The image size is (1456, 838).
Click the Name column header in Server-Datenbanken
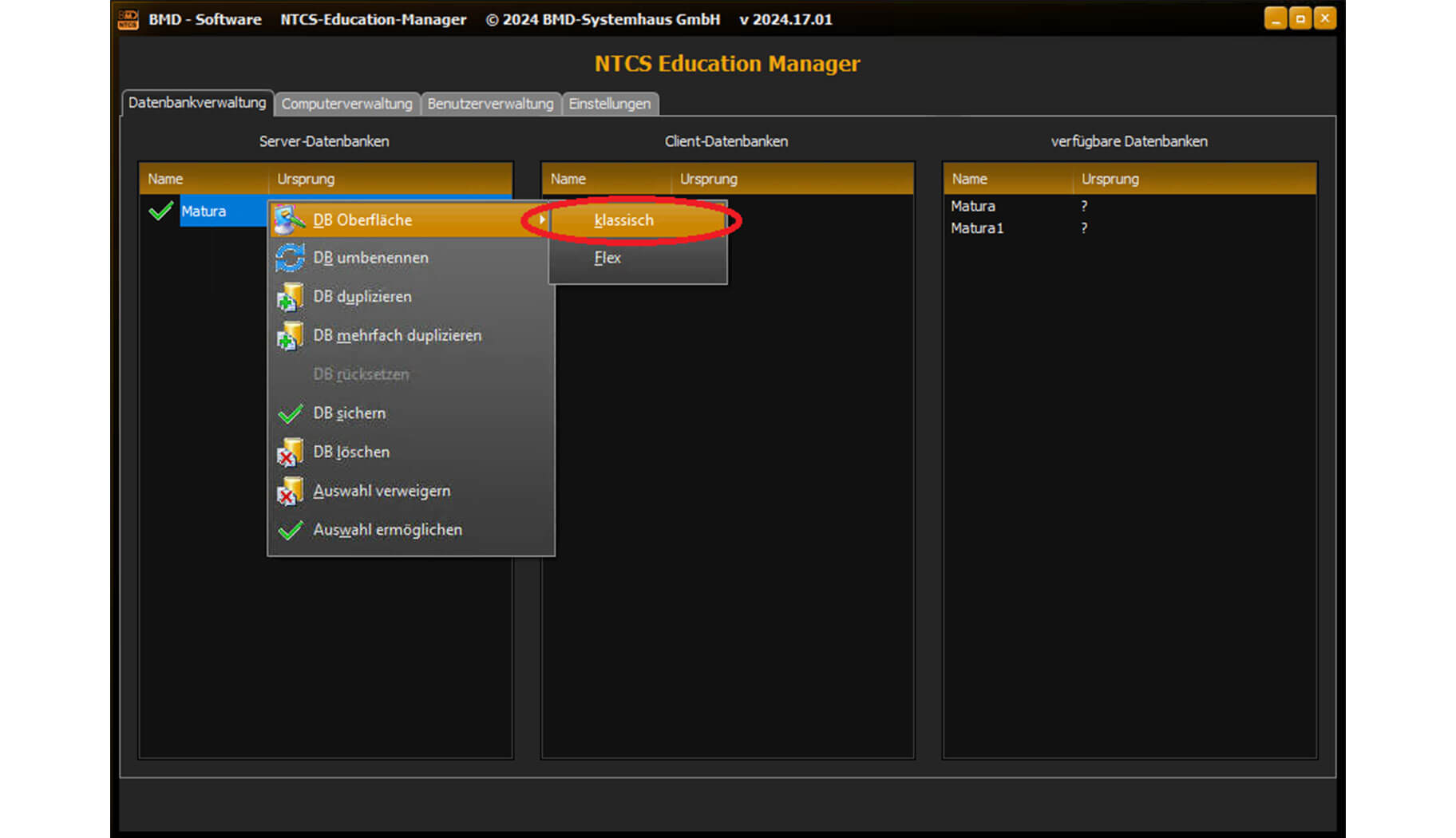165,179
